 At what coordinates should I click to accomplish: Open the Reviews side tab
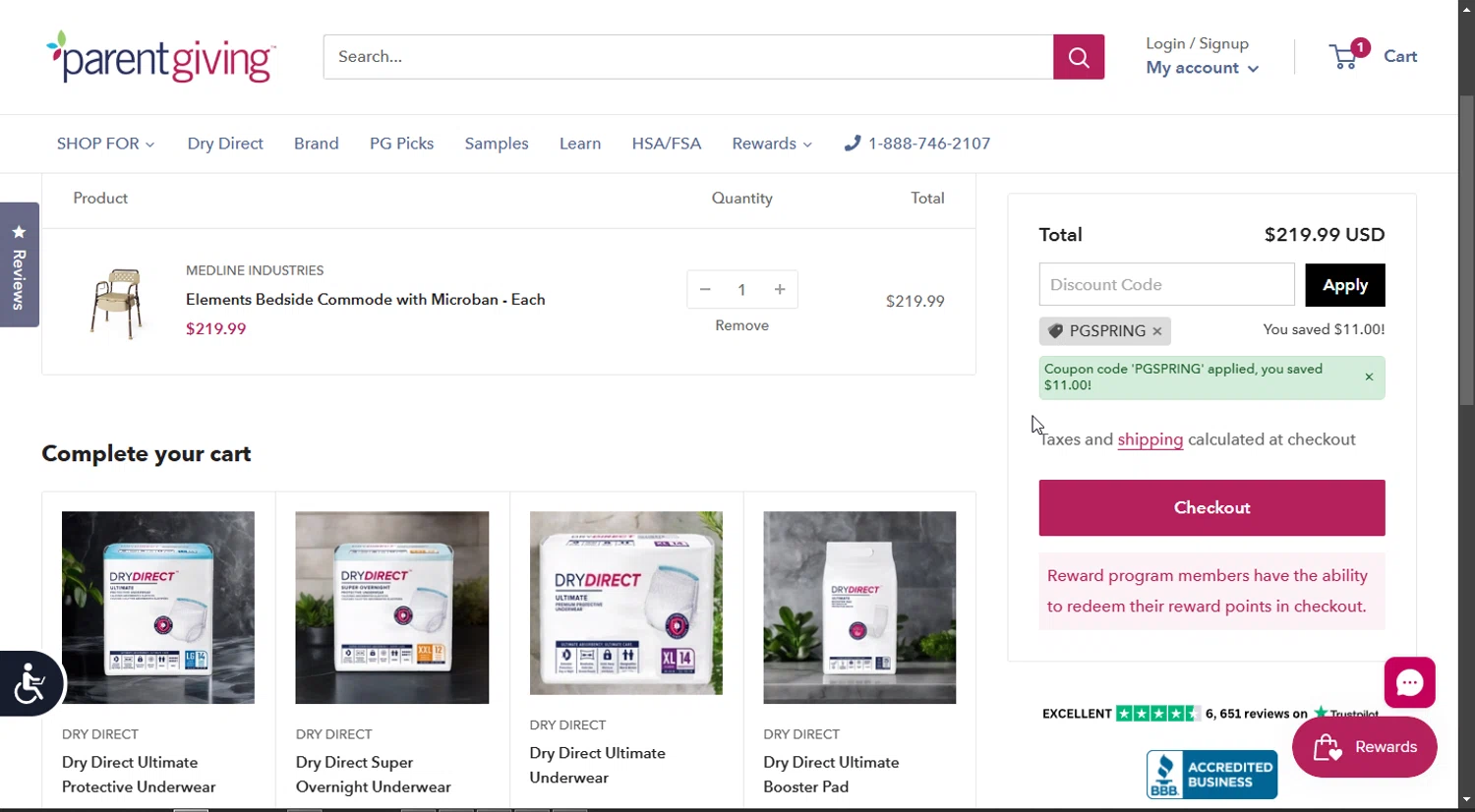(19, 264)
